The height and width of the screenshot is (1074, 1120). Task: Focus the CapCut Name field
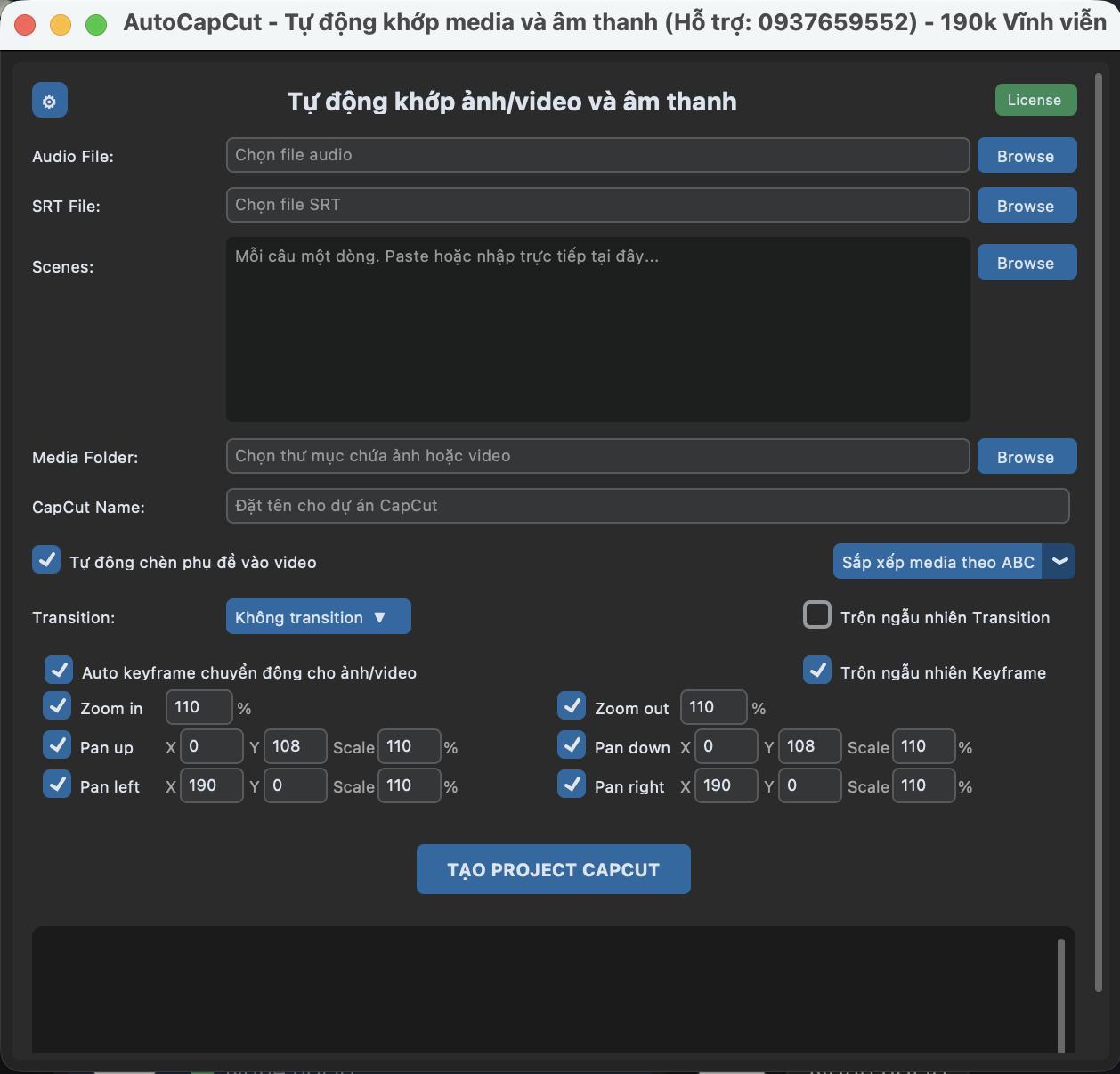tap(647, 506)
